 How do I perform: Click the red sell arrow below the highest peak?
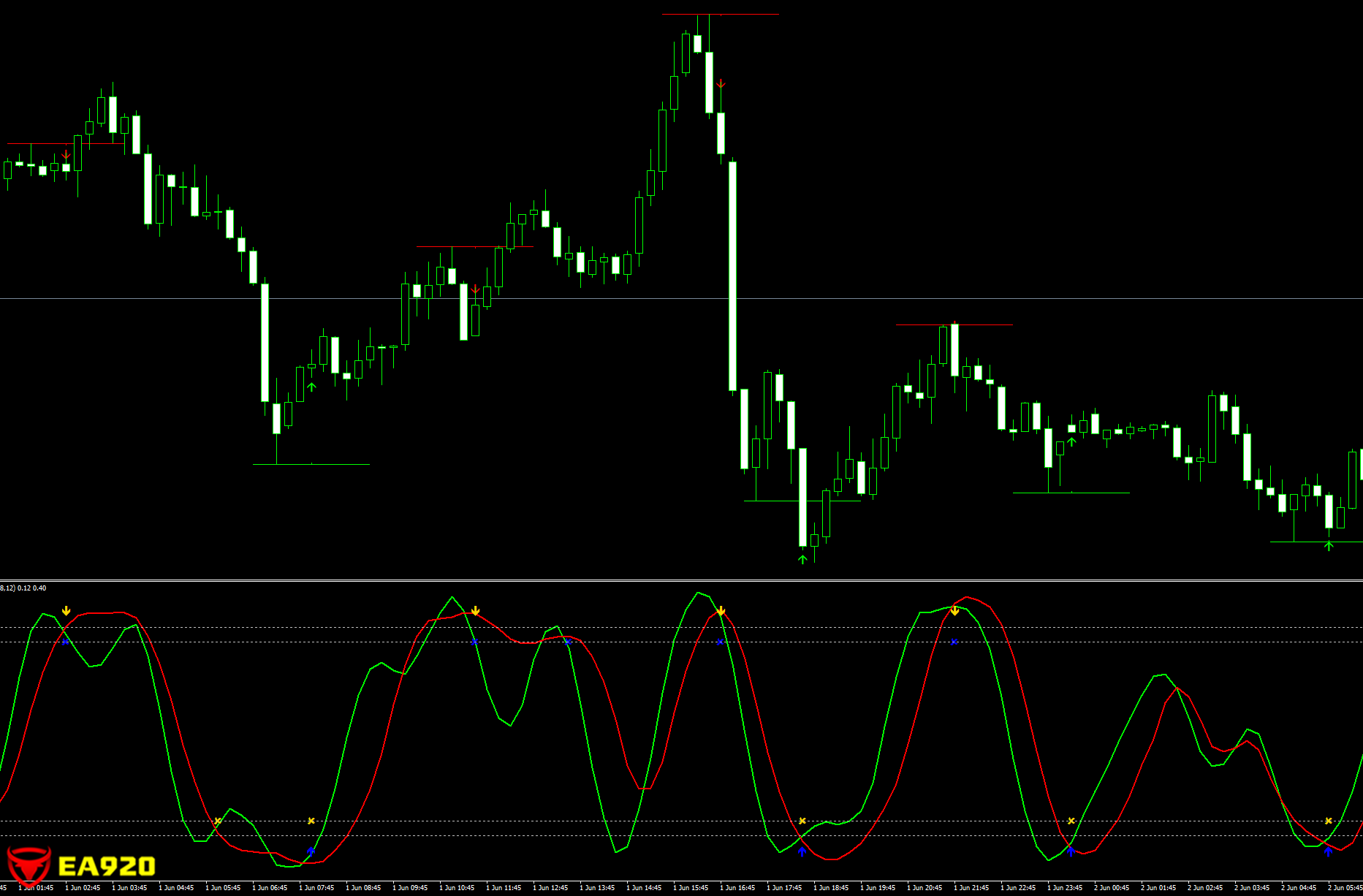[x=721, y=85]
